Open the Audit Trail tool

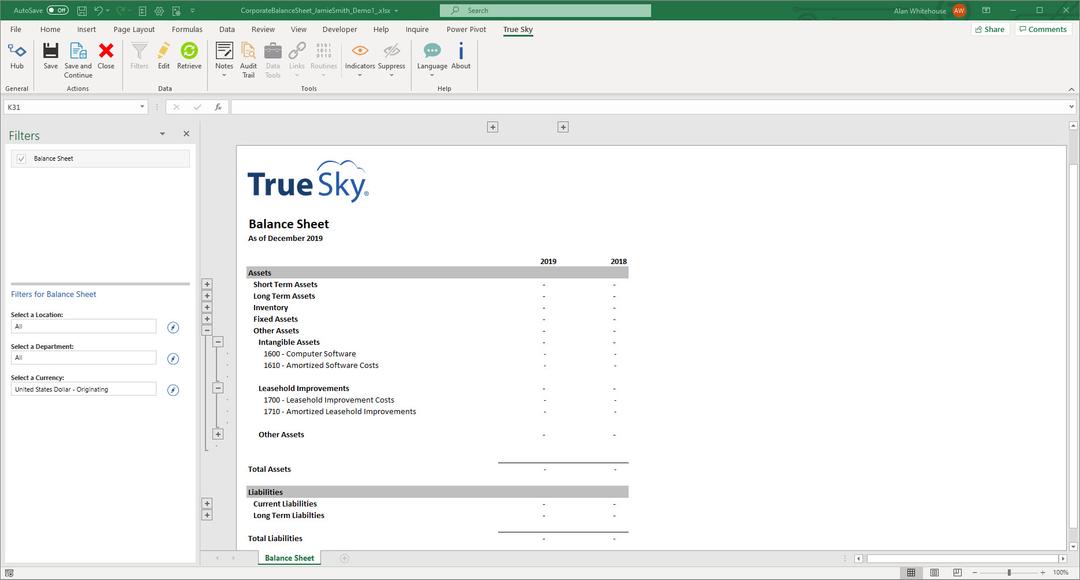pyautogui.click(x=248, y=59)
